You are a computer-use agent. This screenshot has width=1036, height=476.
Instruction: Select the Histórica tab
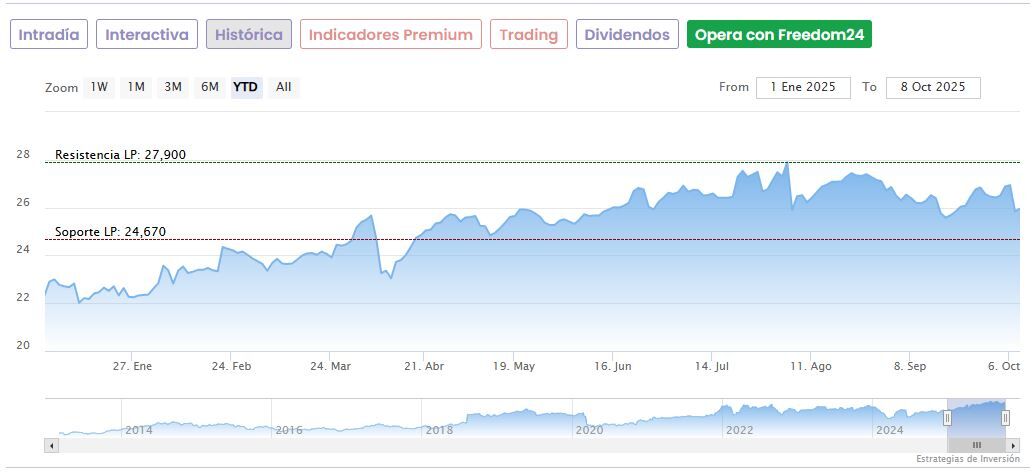[249, 35]
